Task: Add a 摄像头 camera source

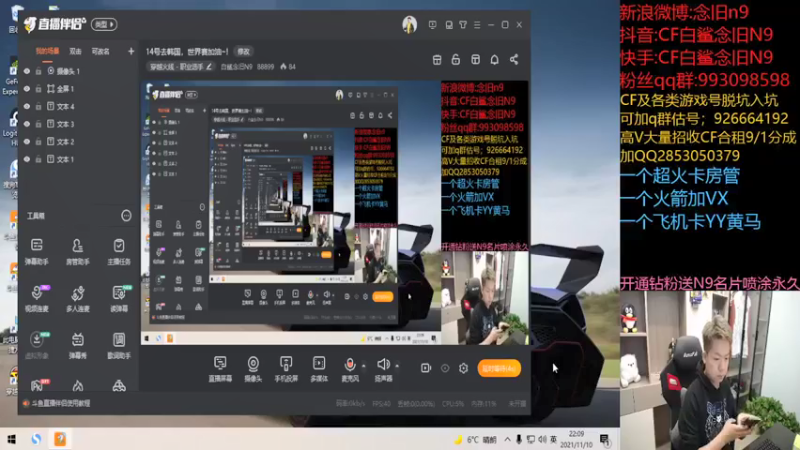Action: tap(253, 369)
